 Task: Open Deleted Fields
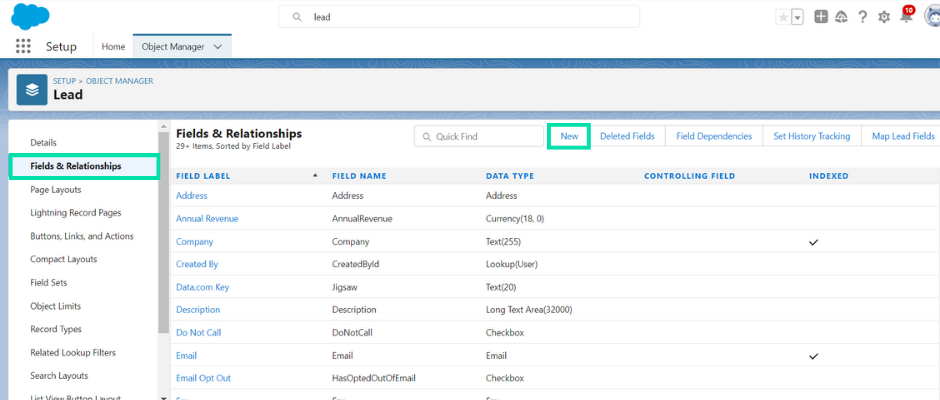(x=627, y=136)
